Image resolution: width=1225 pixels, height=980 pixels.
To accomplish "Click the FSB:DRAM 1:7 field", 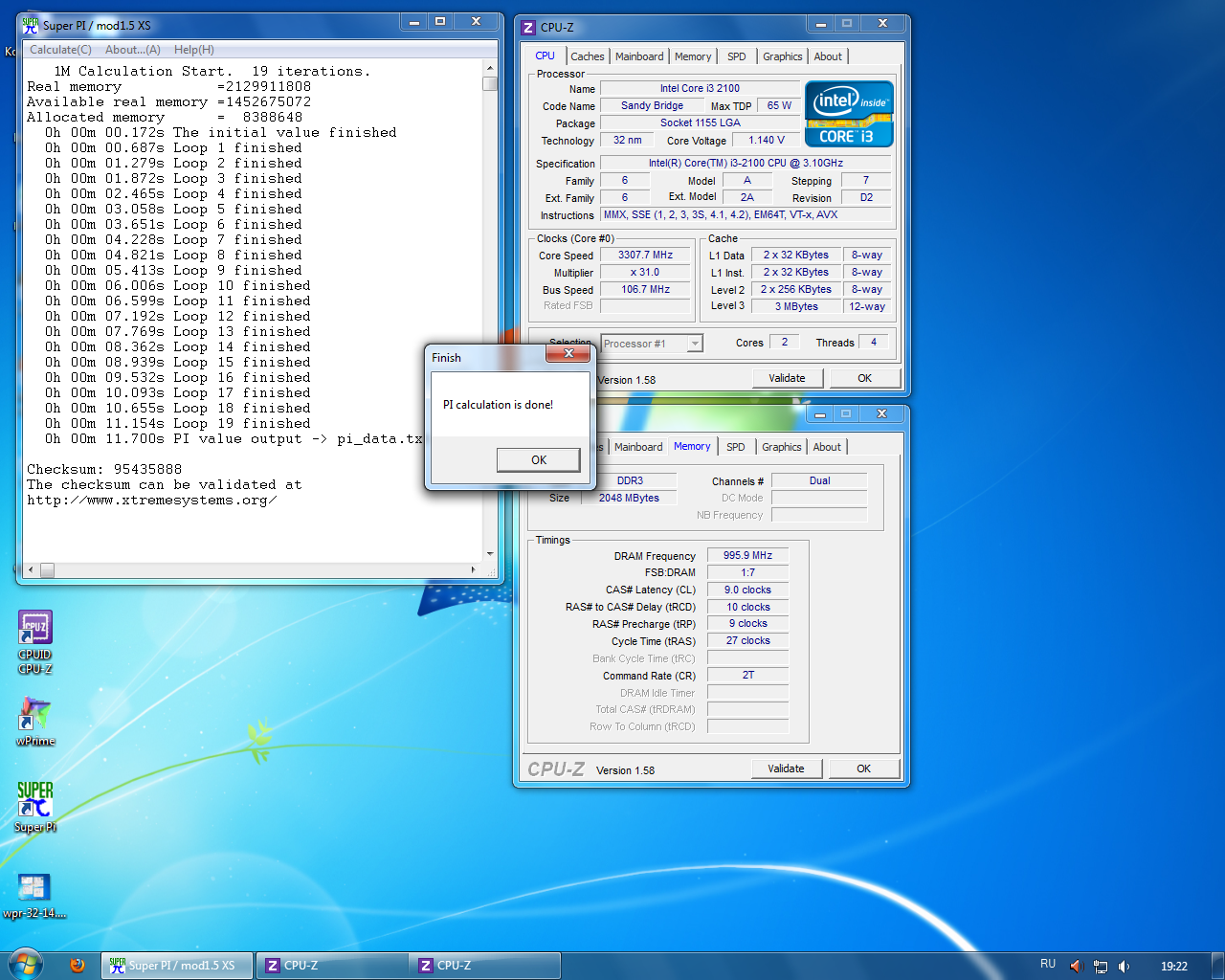I will click(x=747, y=572).
